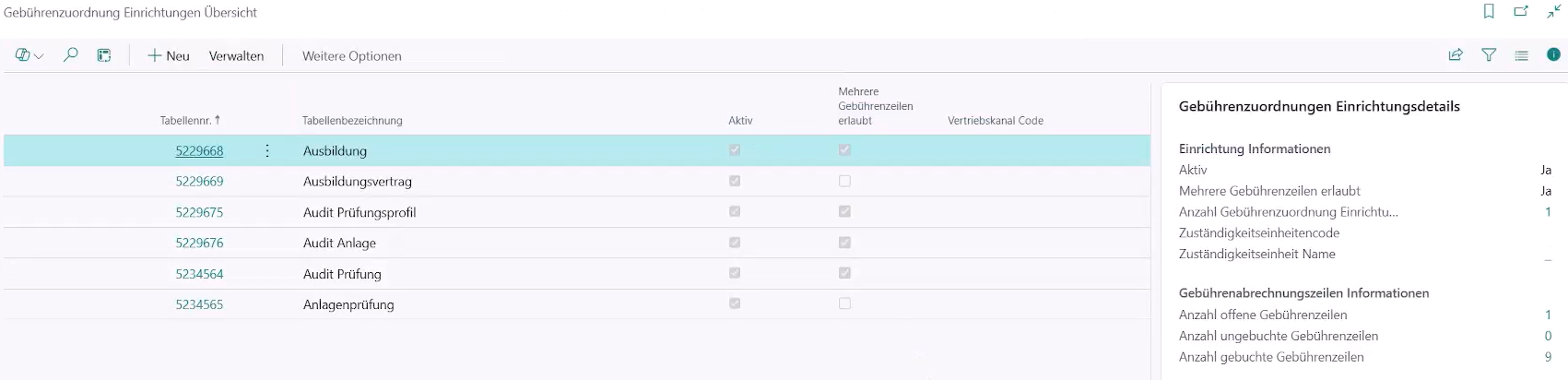Toggle the FactBox info icon
This screenshot has width=1568, height=380.
pyautogui.click(x=1553, y=55)
